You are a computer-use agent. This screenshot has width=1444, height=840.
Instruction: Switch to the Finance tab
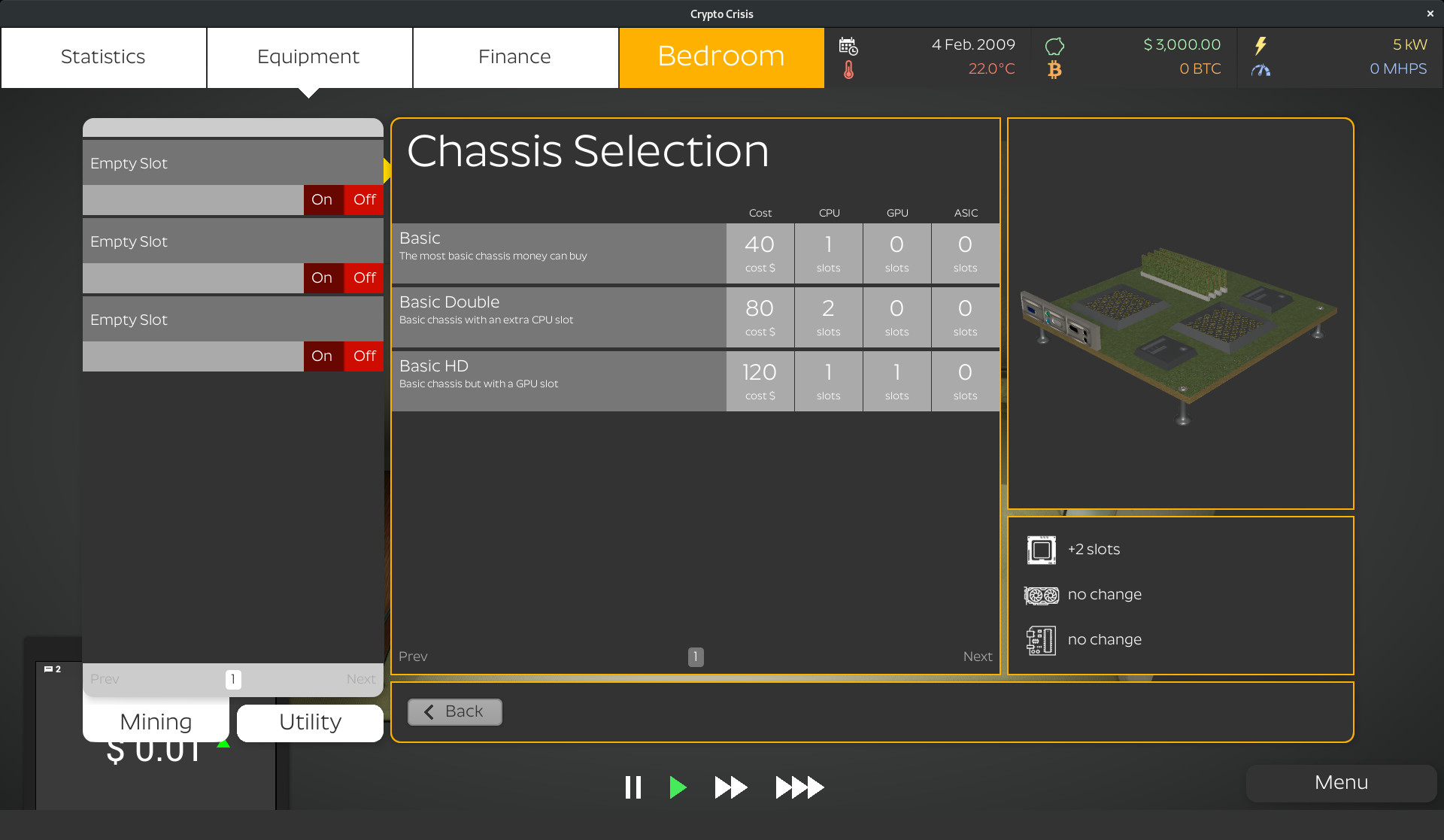(514, 56)
